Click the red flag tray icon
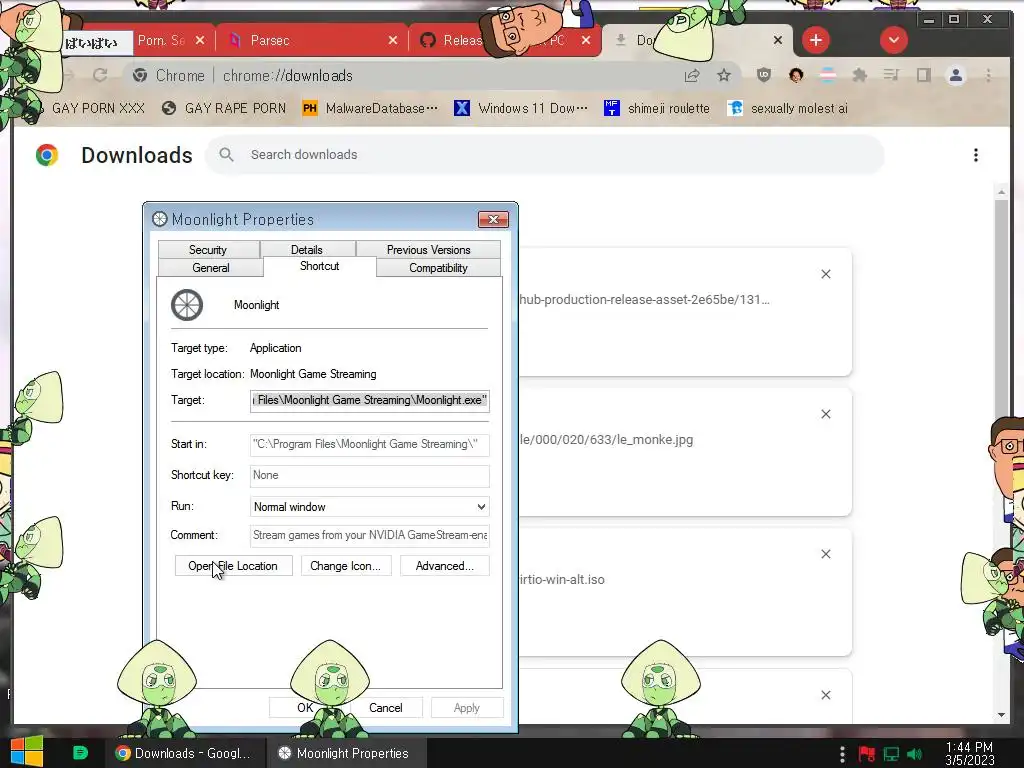The height and width of the screenshot is (768, 1024). (867, 754)
